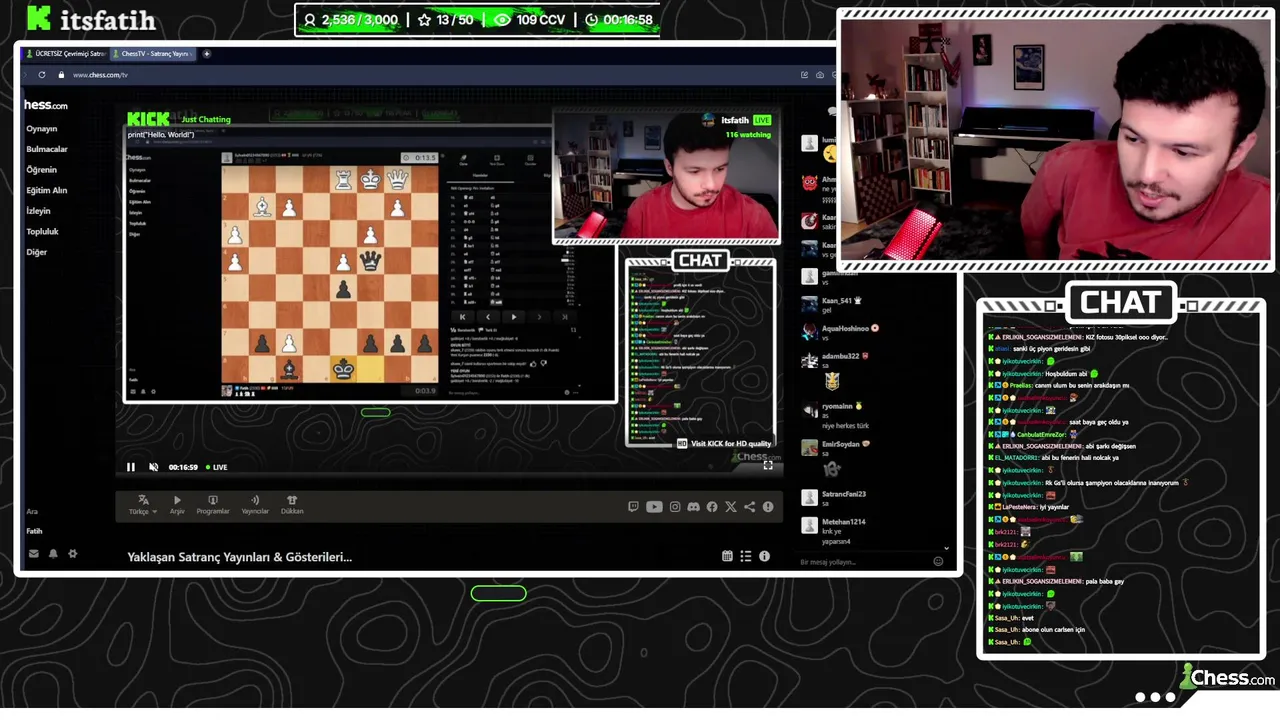Switch to the ÜCRETSİZ Çevrimiçi Satranç browser tab
Image resolution: width=1280 pixels, height=720 pixels.
pyautogui.click(x=65, y=53)
